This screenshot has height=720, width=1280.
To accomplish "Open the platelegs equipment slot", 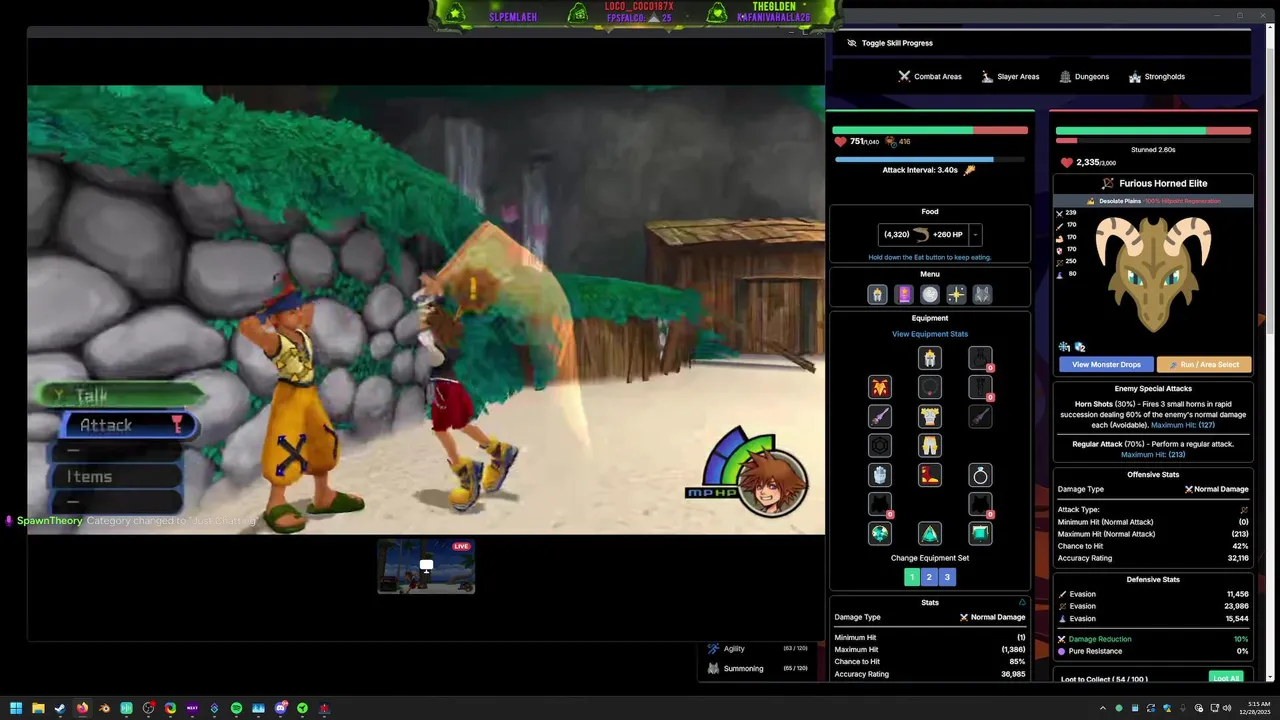I will 930,445.
